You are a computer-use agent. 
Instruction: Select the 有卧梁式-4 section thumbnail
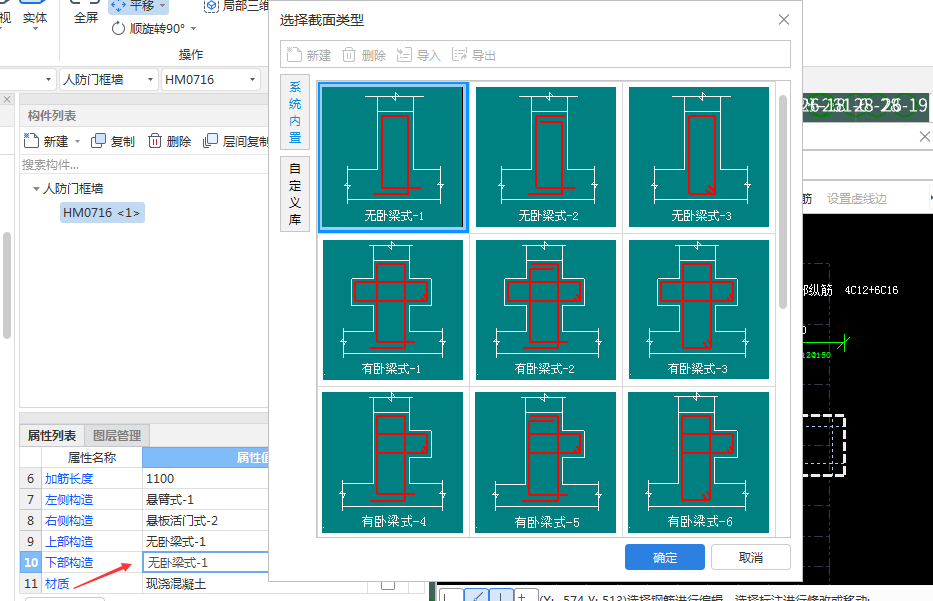(x=393, y=462)
